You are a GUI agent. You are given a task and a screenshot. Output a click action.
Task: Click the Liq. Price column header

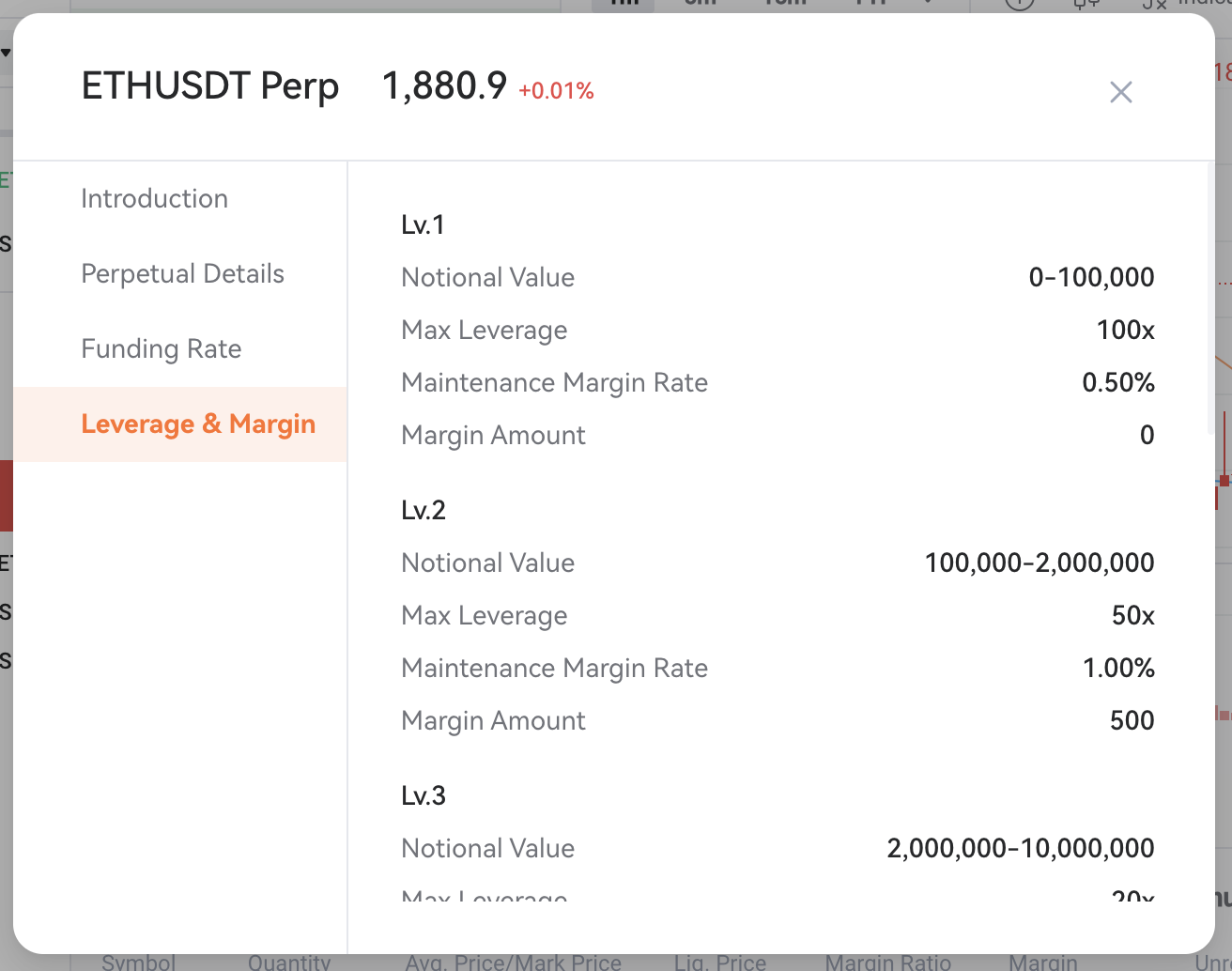719,963
